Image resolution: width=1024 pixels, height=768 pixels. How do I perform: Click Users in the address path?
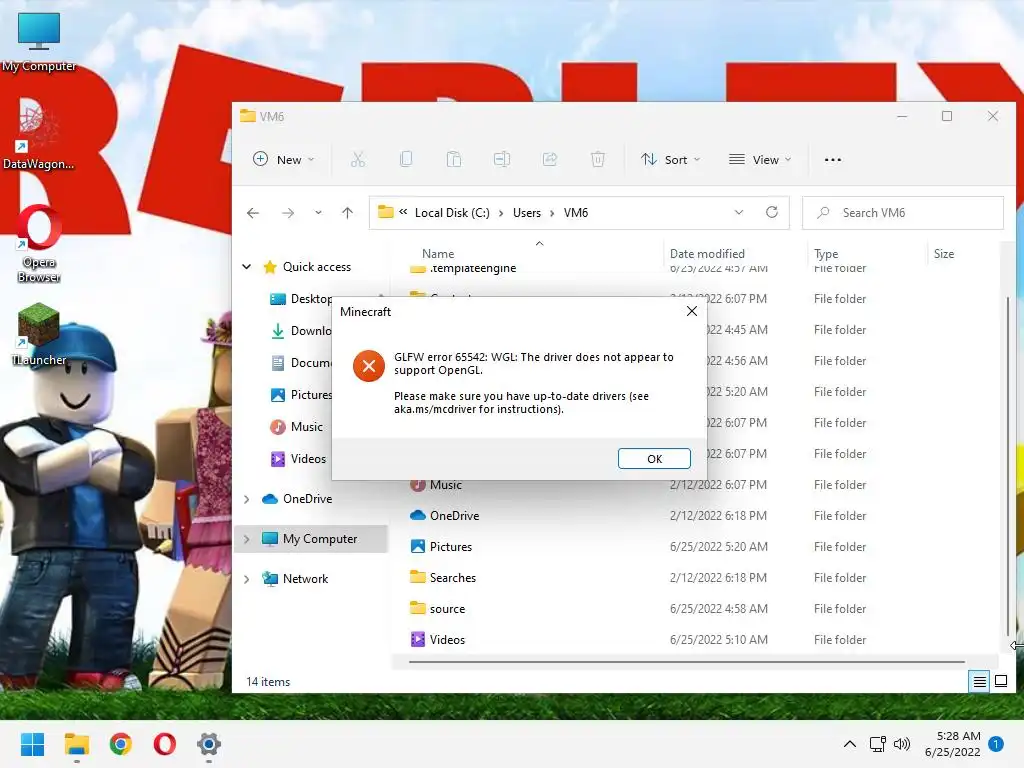527,213
